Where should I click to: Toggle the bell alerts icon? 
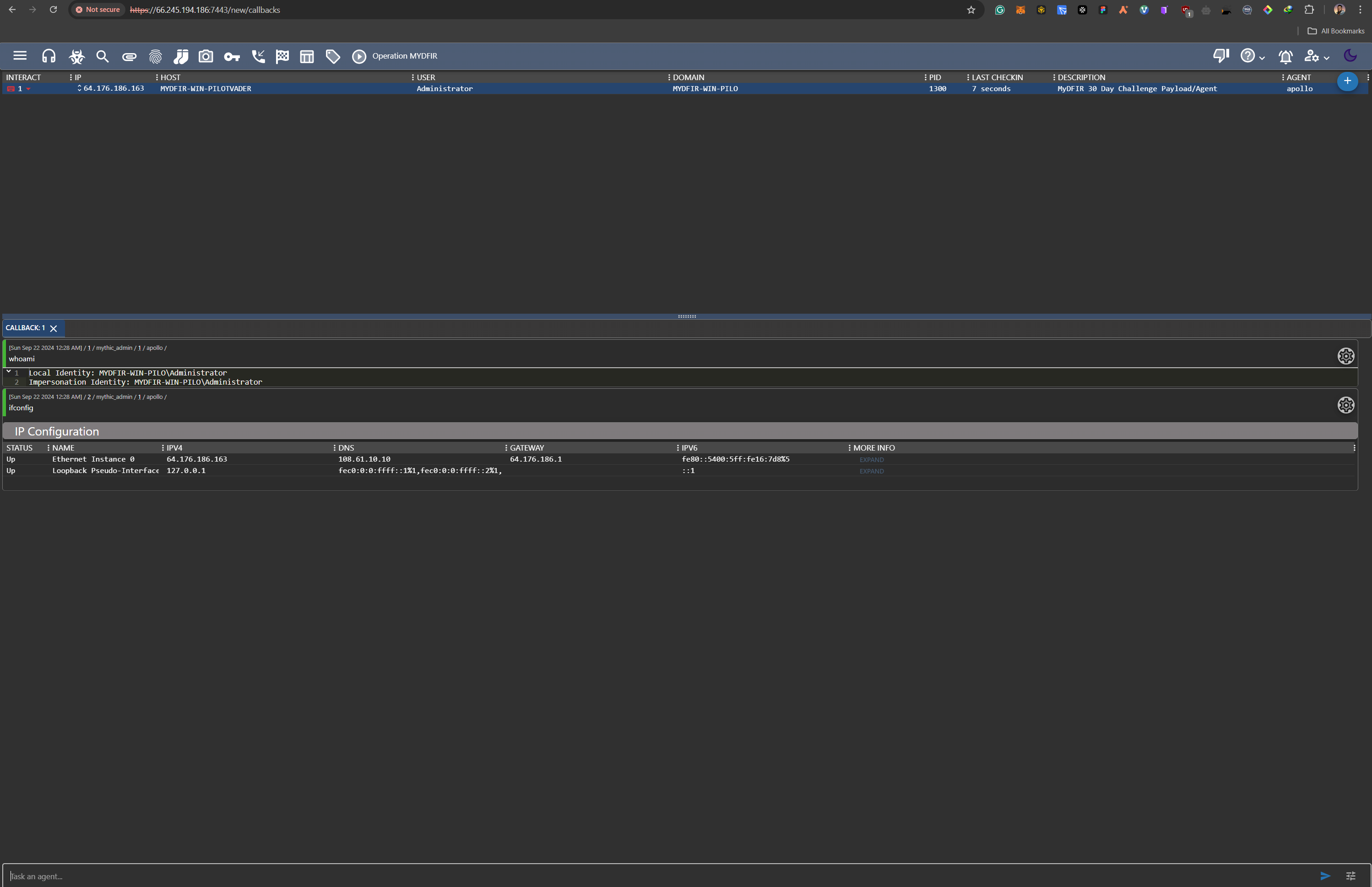pos(1285,56)
